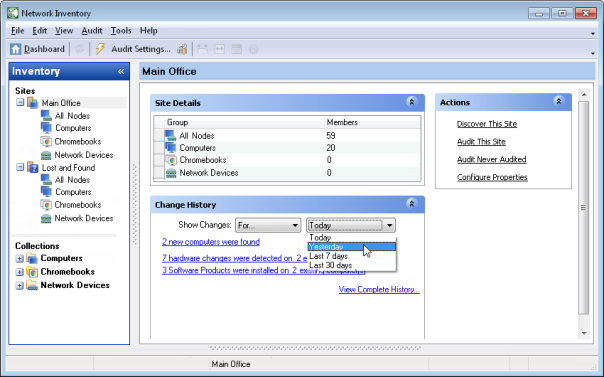The width and height of the screenshot is (604, 377).
Task: Click Audit This Site link
Action: [x=481, y=142]
